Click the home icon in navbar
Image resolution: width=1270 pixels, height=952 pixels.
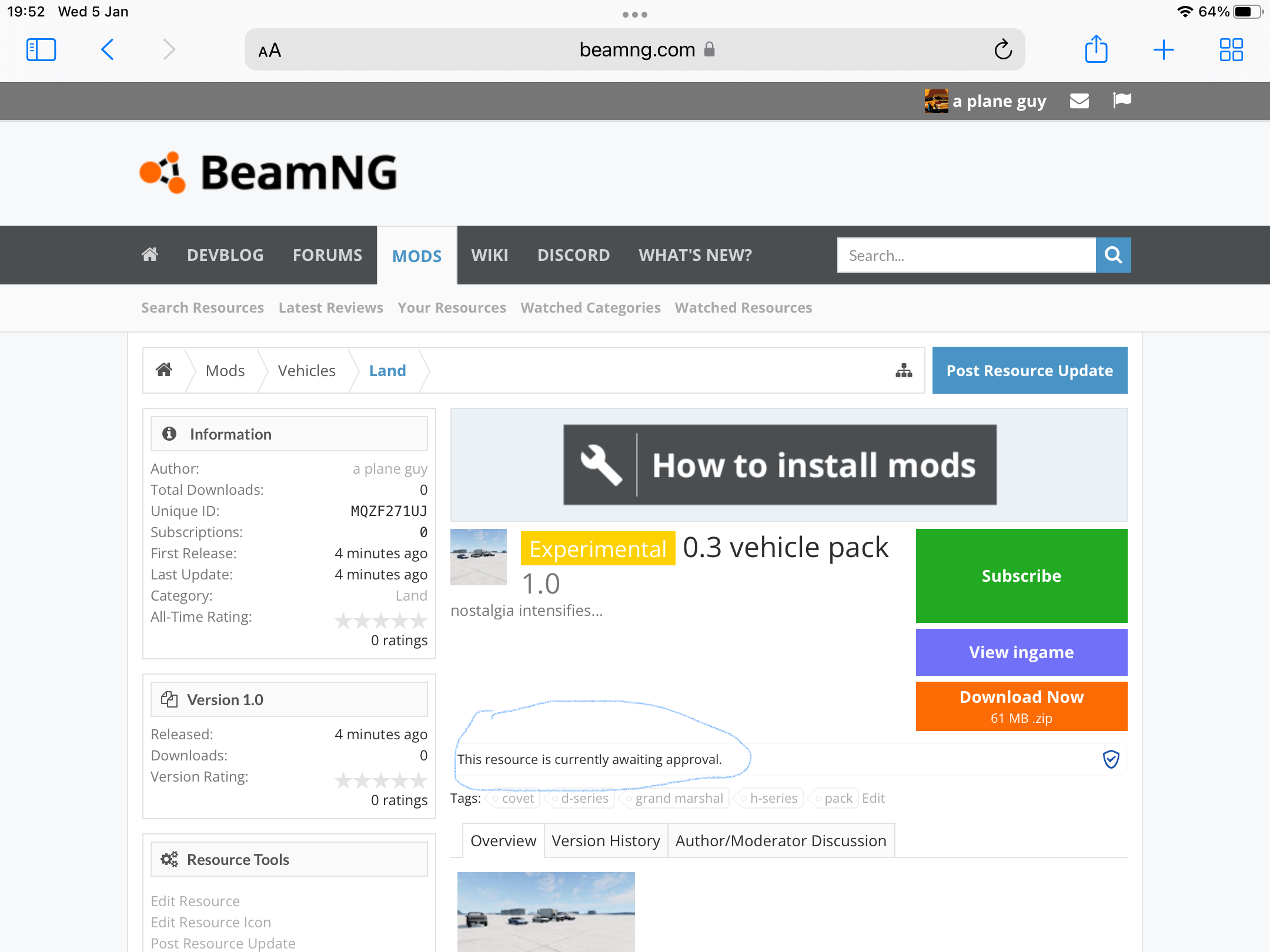pos(150,254)
